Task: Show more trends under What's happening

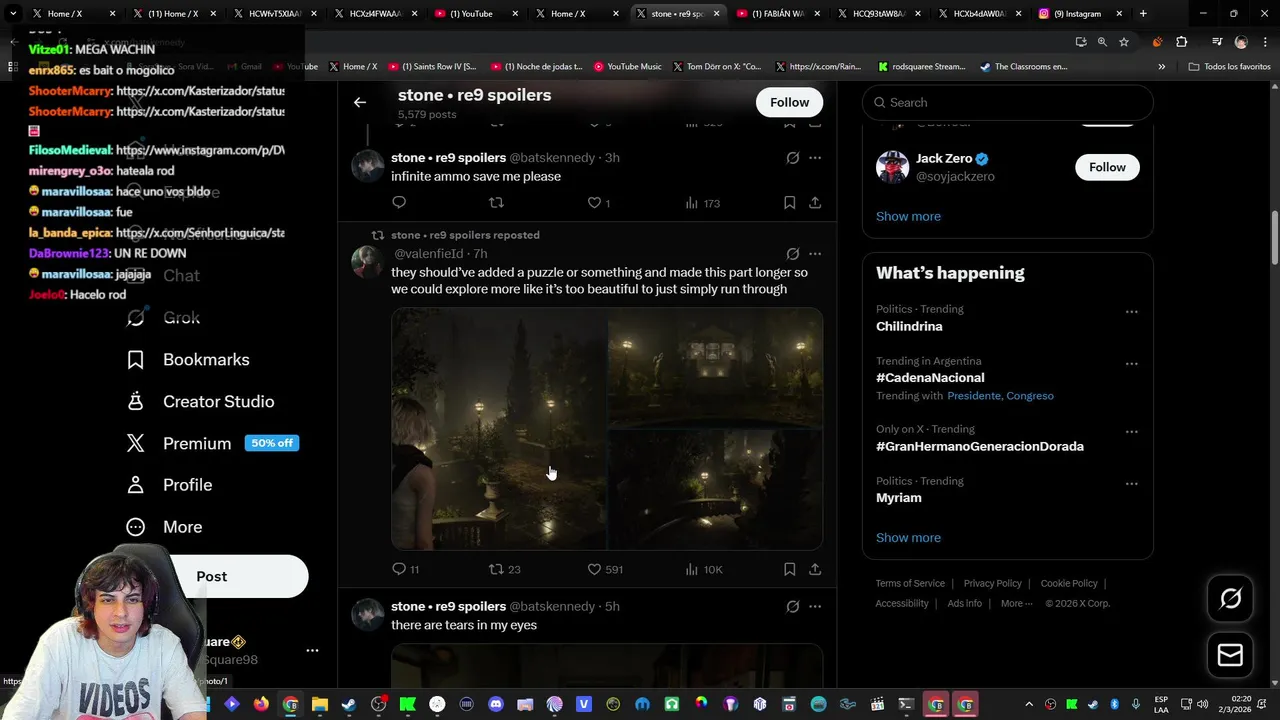Action: [x=908, y=538]
